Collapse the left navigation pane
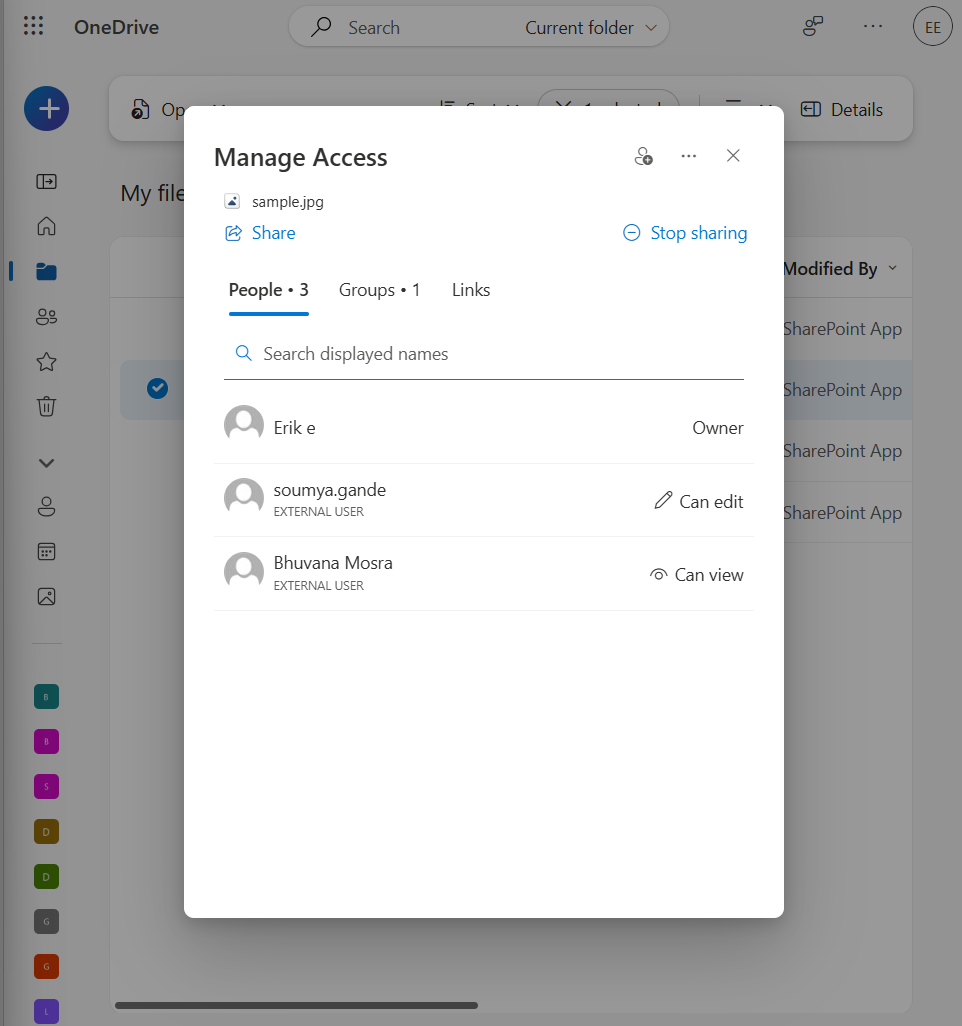Image resolution: width=962 pixels, height=1026 pixels. 46,181
